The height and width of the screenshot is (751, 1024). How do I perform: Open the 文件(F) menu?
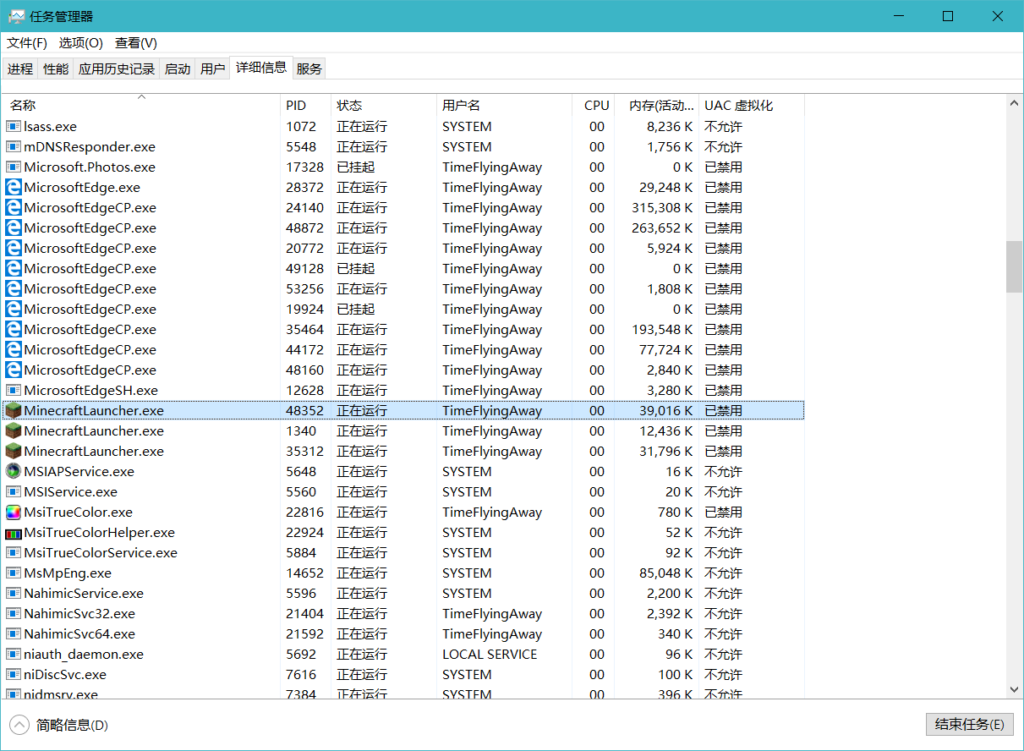click(x=27, y=43)
